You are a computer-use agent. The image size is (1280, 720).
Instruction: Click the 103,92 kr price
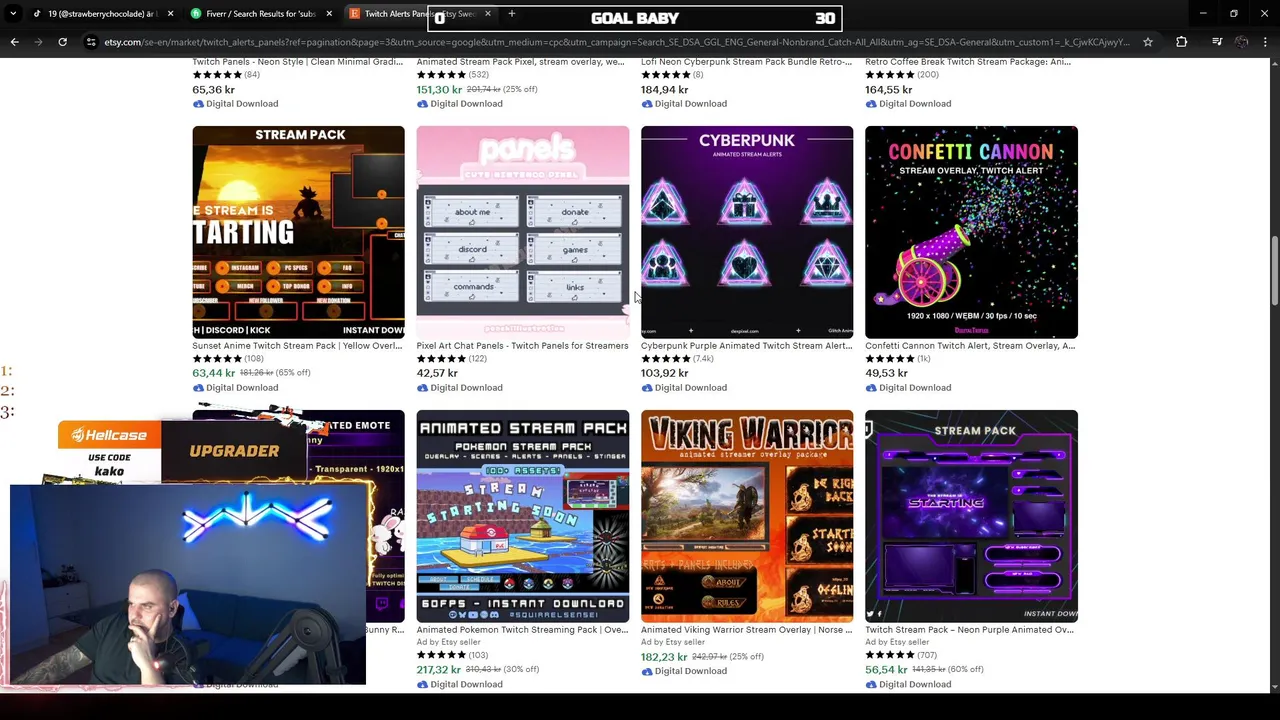click(664, 373)
